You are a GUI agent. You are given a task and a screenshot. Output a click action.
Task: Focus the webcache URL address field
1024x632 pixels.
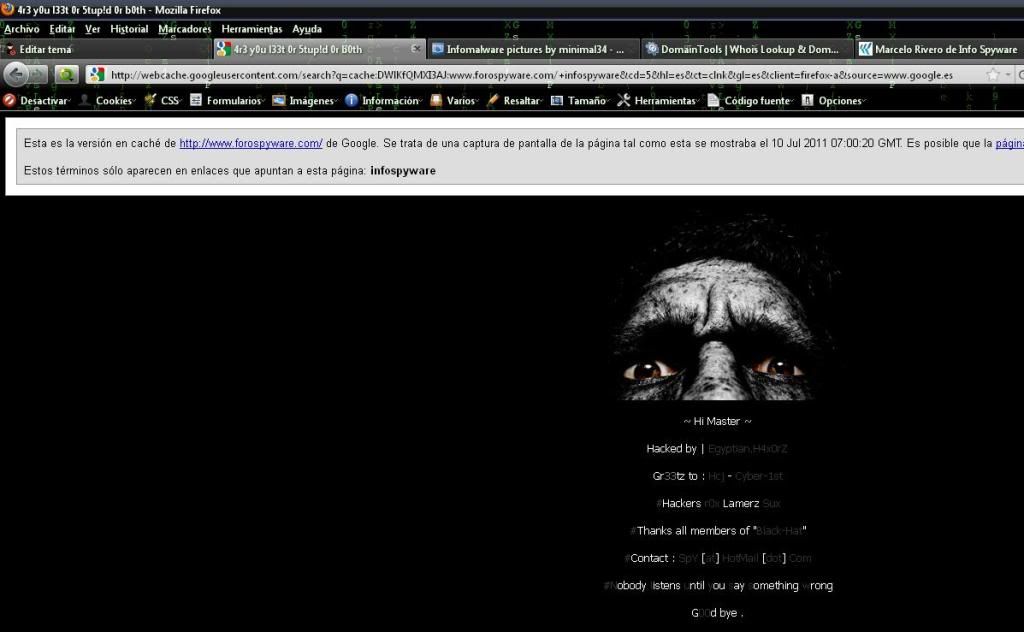coord(532,75)
